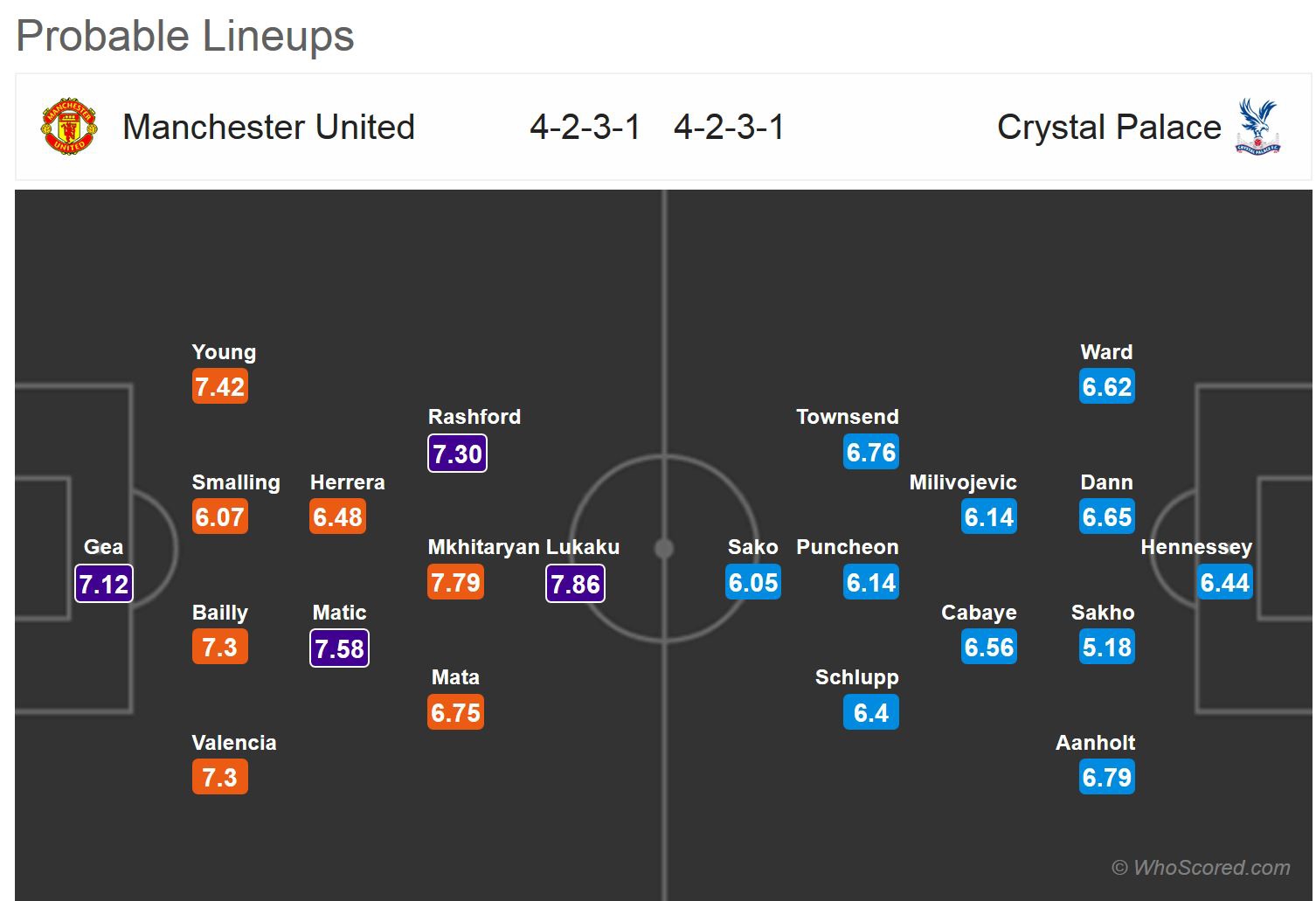Viewport: 1316px width, 901px height.
Task: Click the WhoScored.com watermark
Action: pos(1201,868)
